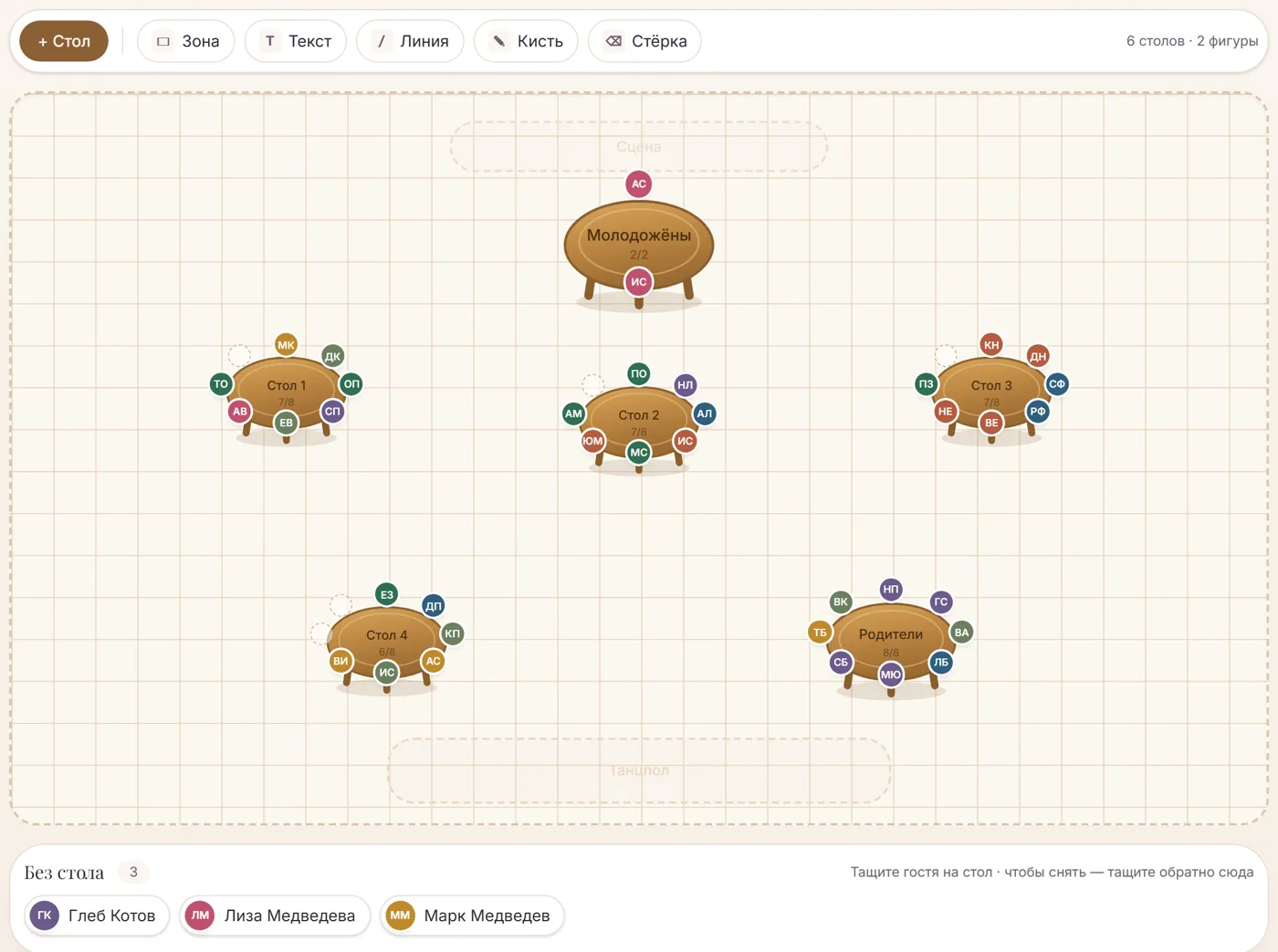Select the Стол 1 table label

[287, 385]
